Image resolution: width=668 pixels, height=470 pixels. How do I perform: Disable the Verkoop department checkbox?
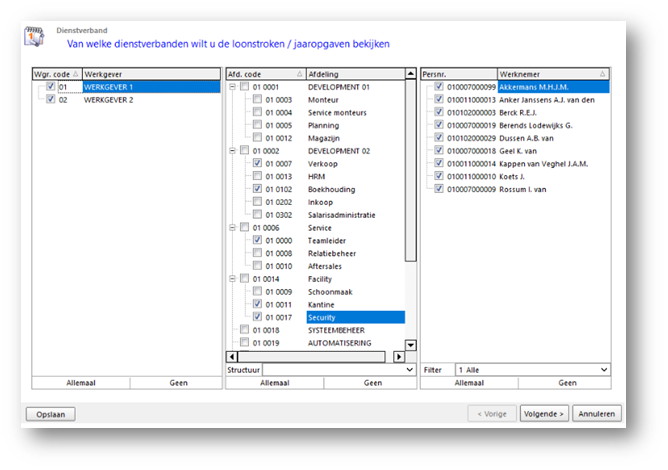[x=257, y=163]
